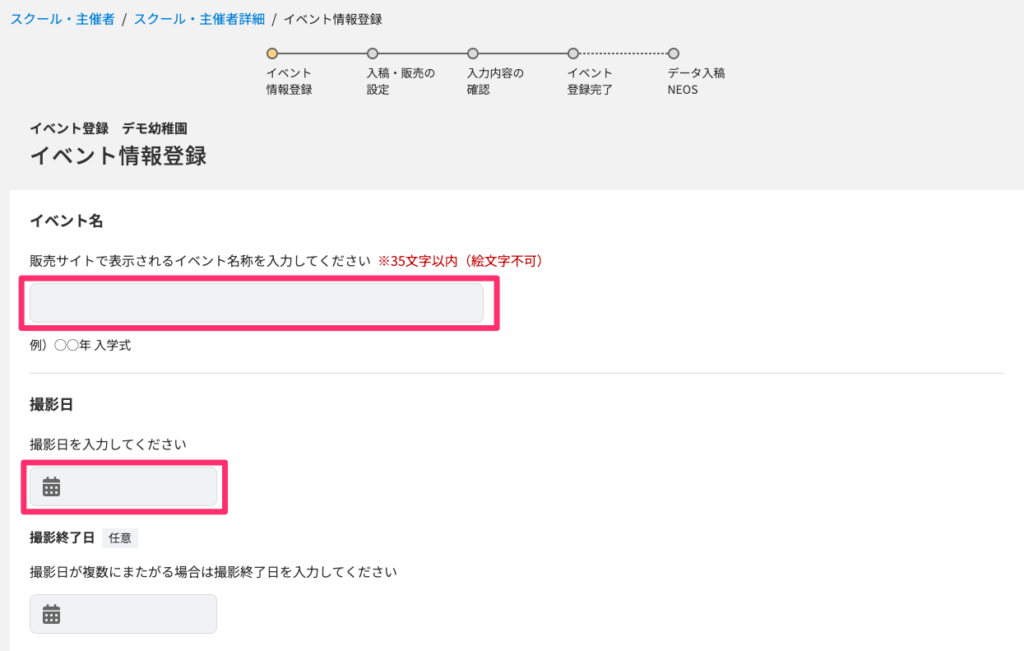The height and width of the screenshot is (651, 1024).
Task: Click the データ入稿 NEOS step circle
Action: [673, 54]
